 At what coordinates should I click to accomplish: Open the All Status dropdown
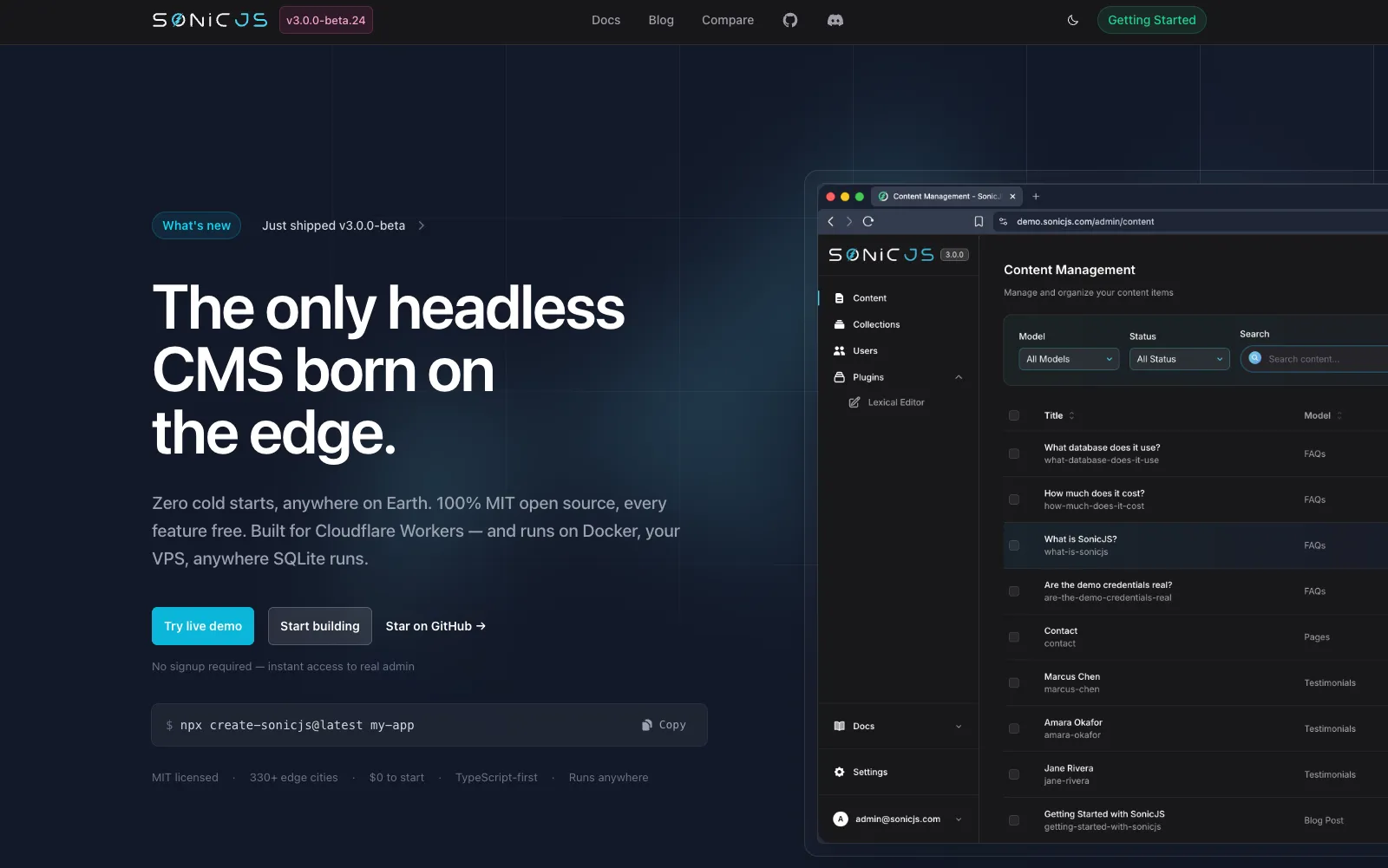point(1179,359)
